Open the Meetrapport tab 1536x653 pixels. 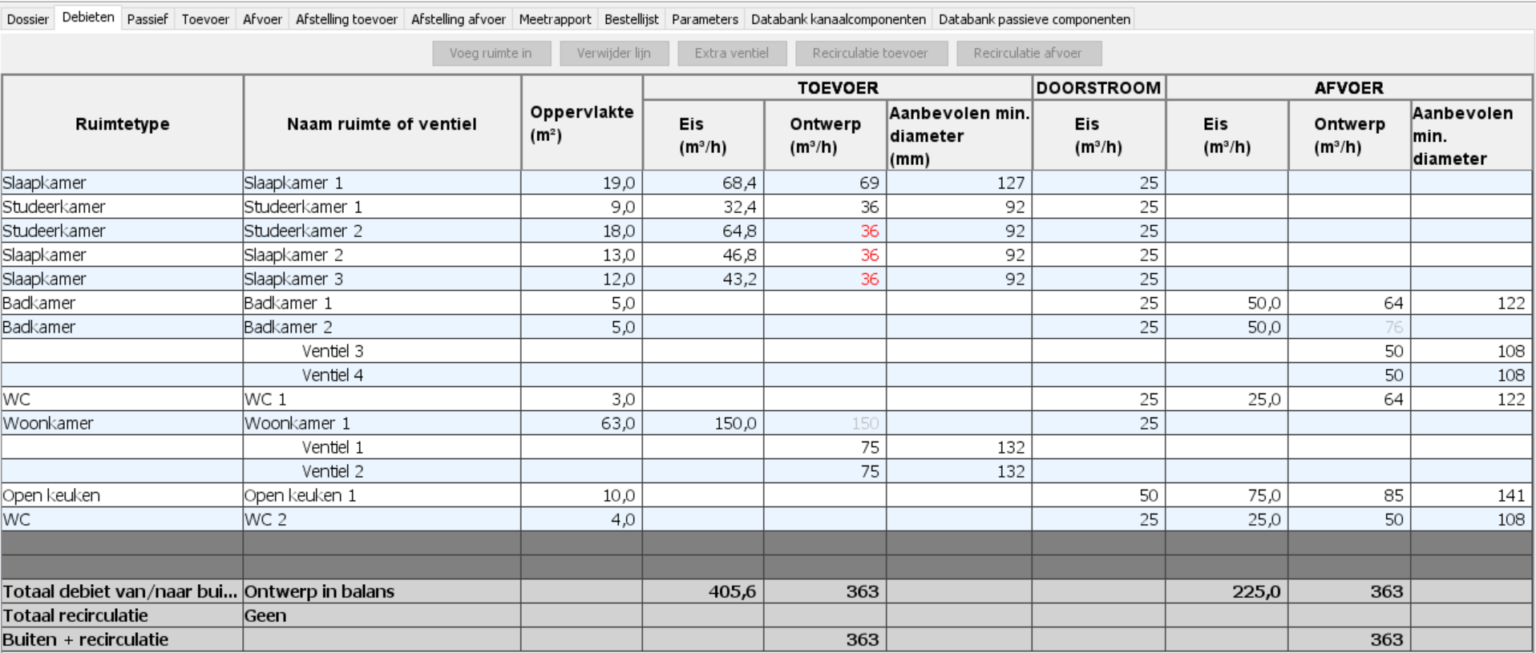tap(557, 19)
